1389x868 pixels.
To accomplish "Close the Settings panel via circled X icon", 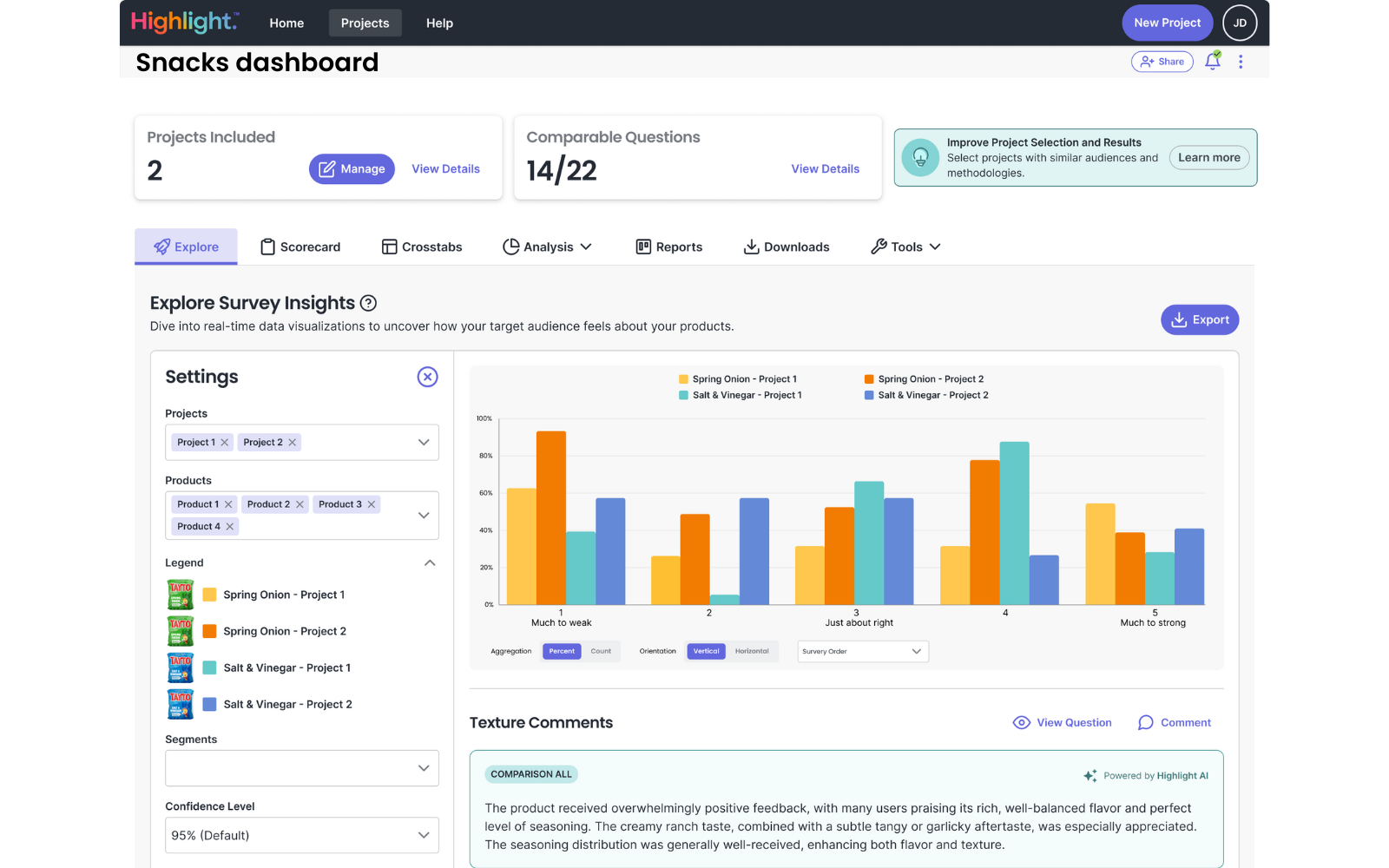I will (427, 377).
